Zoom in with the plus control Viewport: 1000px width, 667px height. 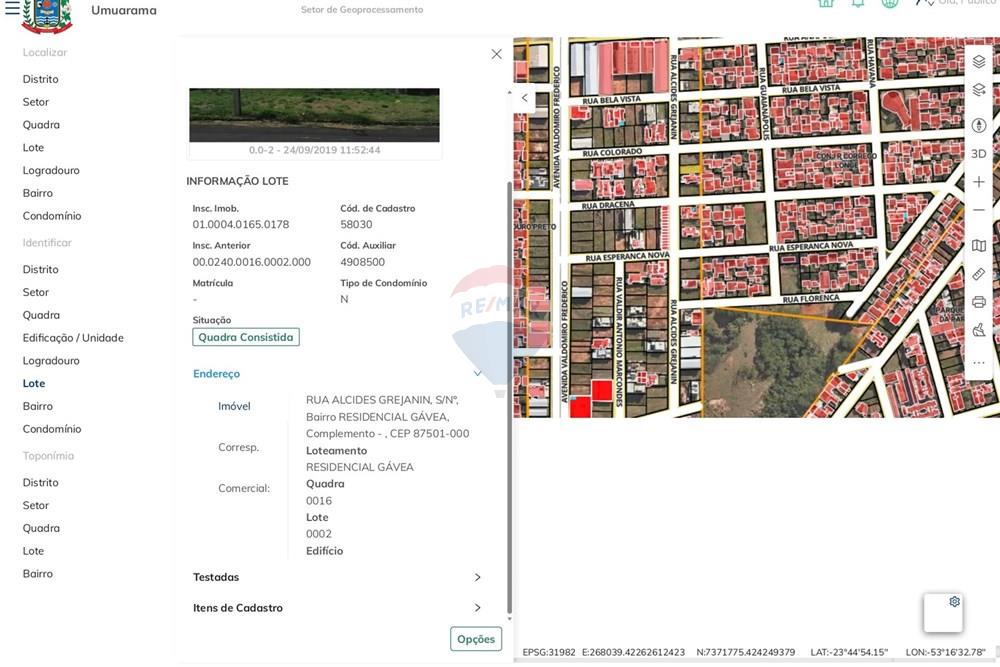pyautogui.click(x=978, y=182)
